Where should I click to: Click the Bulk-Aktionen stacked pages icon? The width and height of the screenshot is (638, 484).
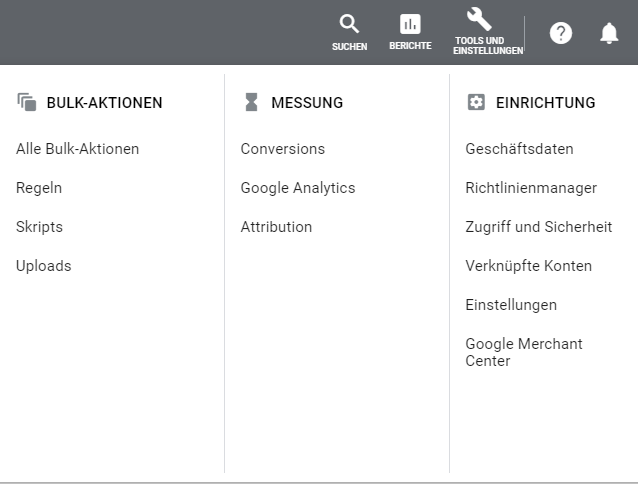tap(27, 102)
